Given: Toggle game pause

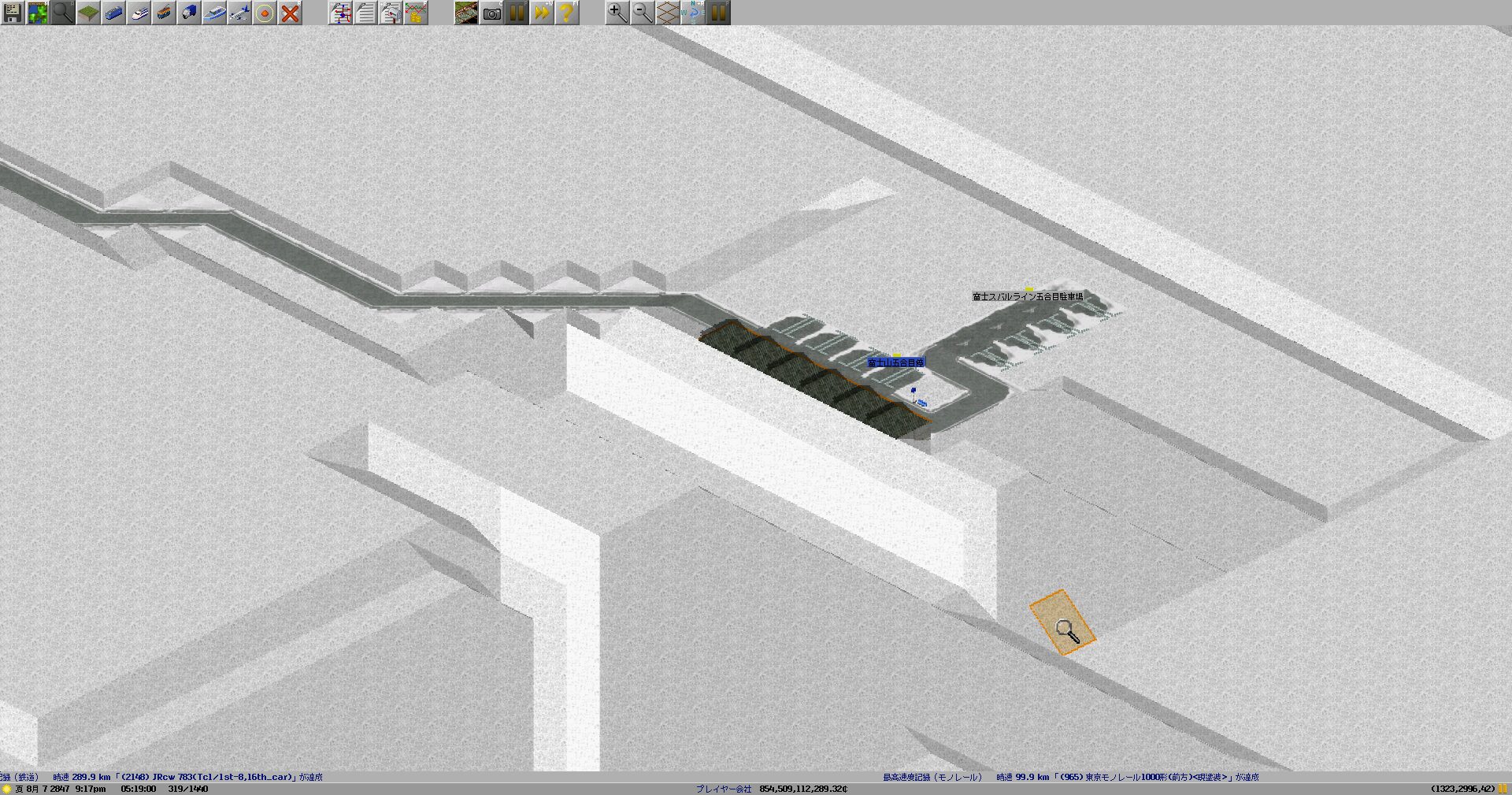Looking at the screenshot, I should point(517,13).
